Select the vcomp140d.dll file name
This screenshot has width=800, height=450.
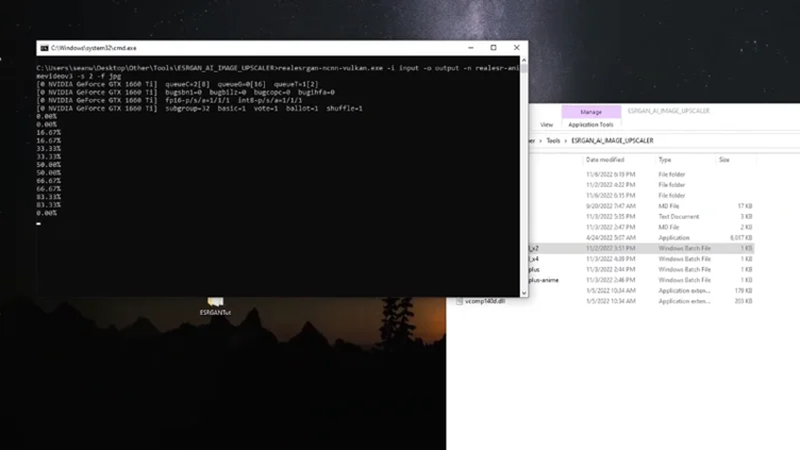[485, 302]
